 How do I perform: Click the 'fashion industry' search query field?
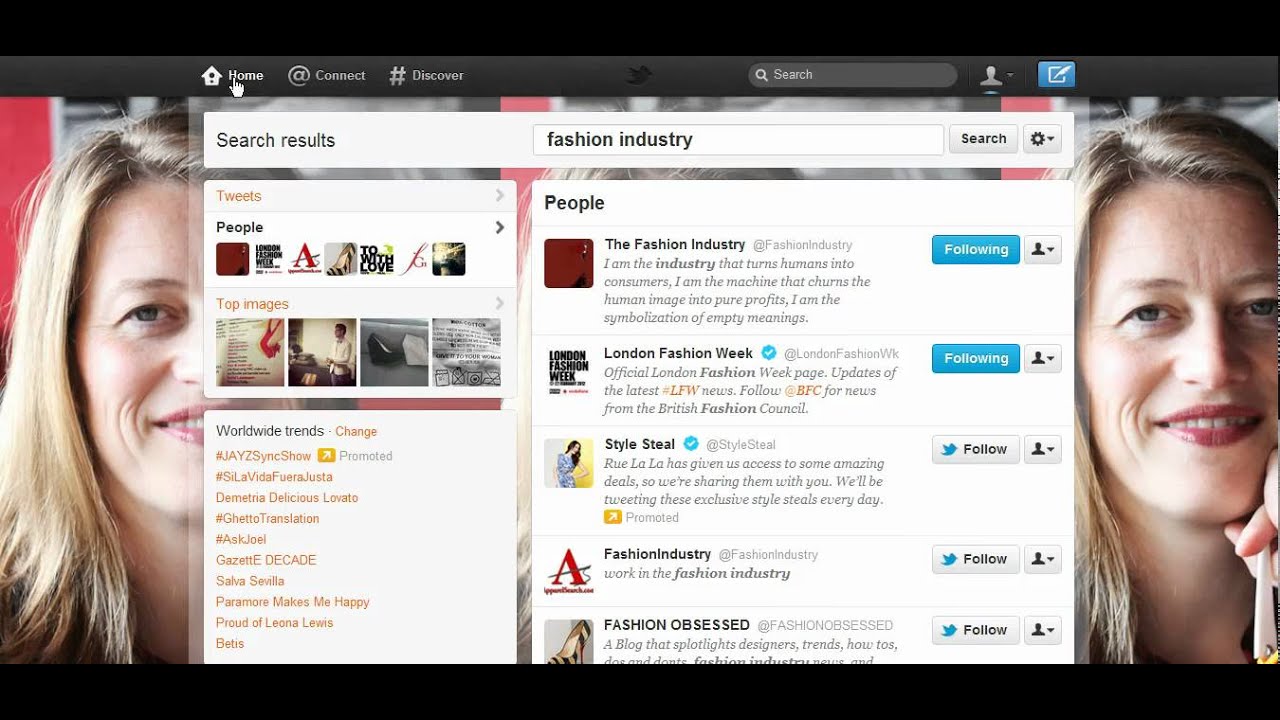(x=738, y=140)
